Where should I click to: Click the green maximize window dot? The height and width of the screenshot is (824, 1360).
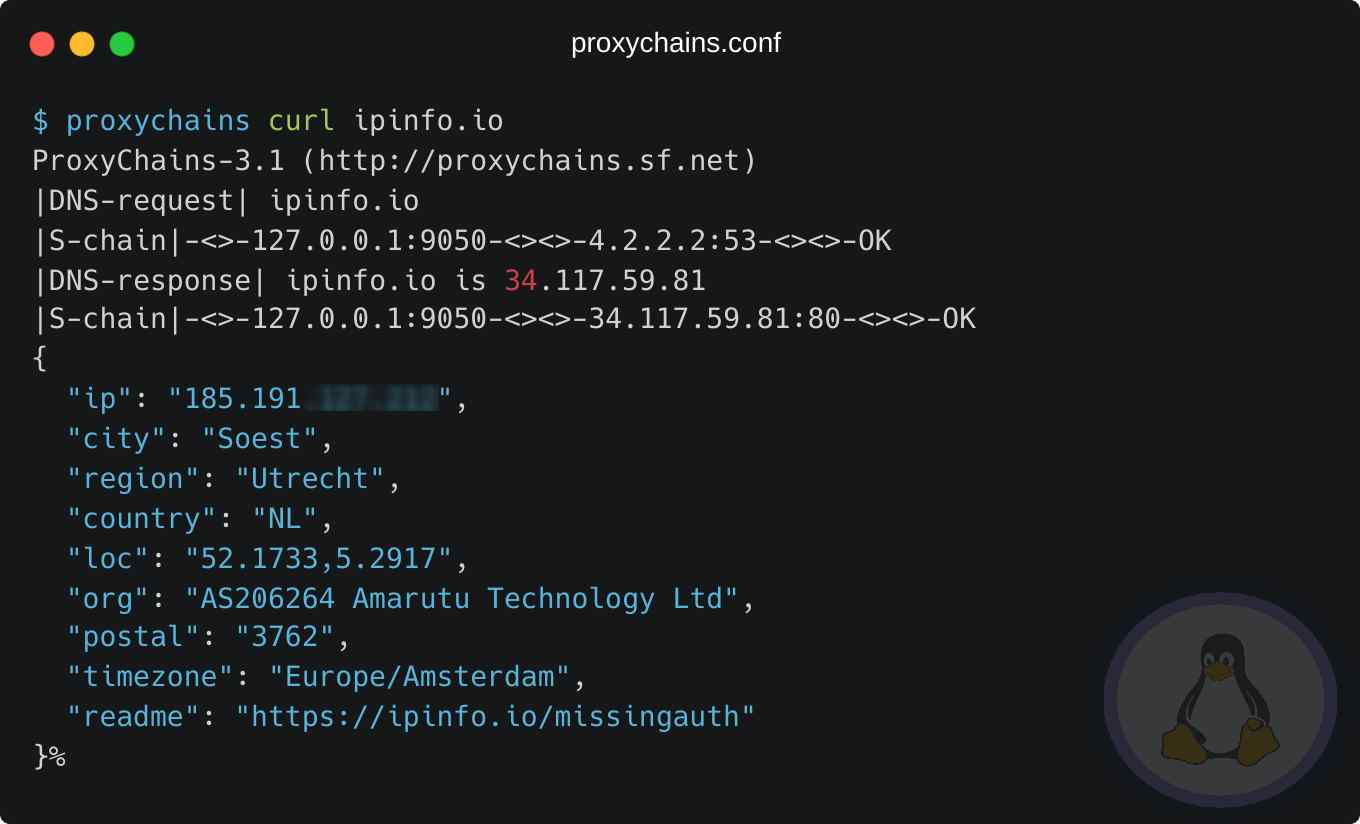tap(122, 44)
